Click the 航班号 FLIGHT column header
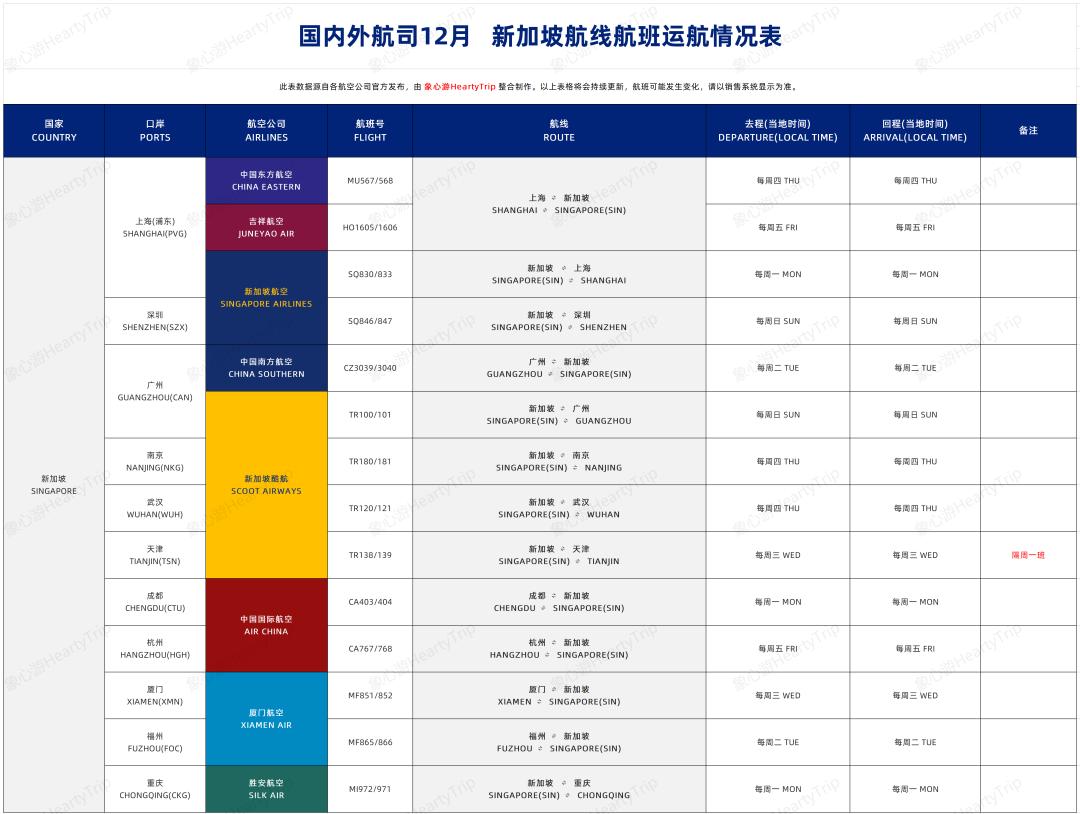 370,130
